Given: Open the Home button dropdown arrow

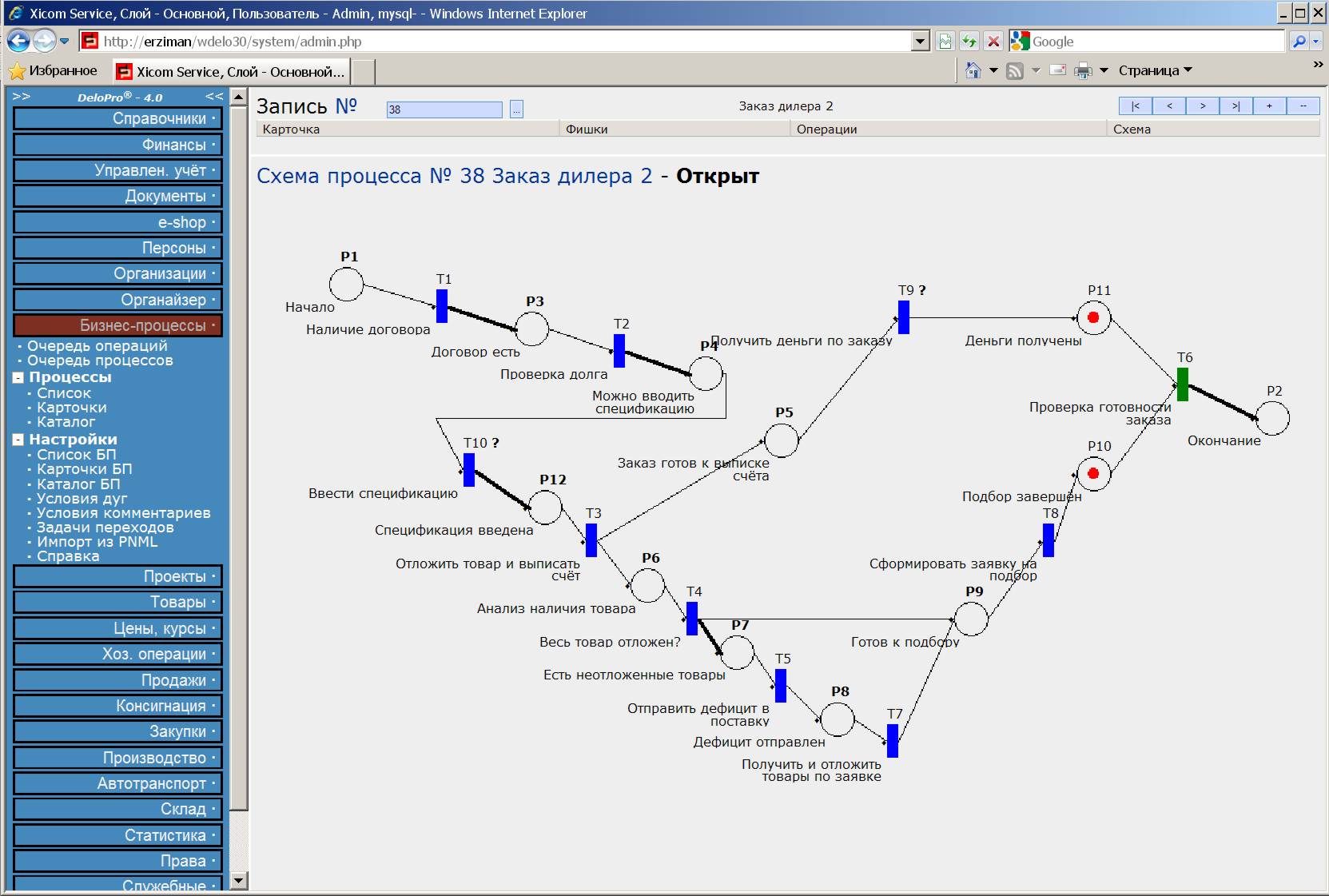Looking at the screenshot, I should pyautogui.click(x=993, y=70).
